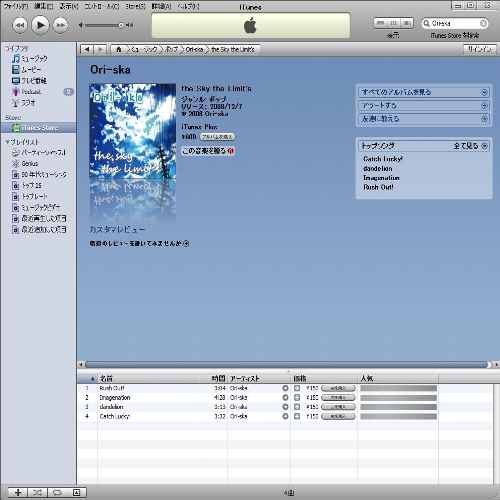
Task: Sort by the Price column header
Action: pos(324,378)
